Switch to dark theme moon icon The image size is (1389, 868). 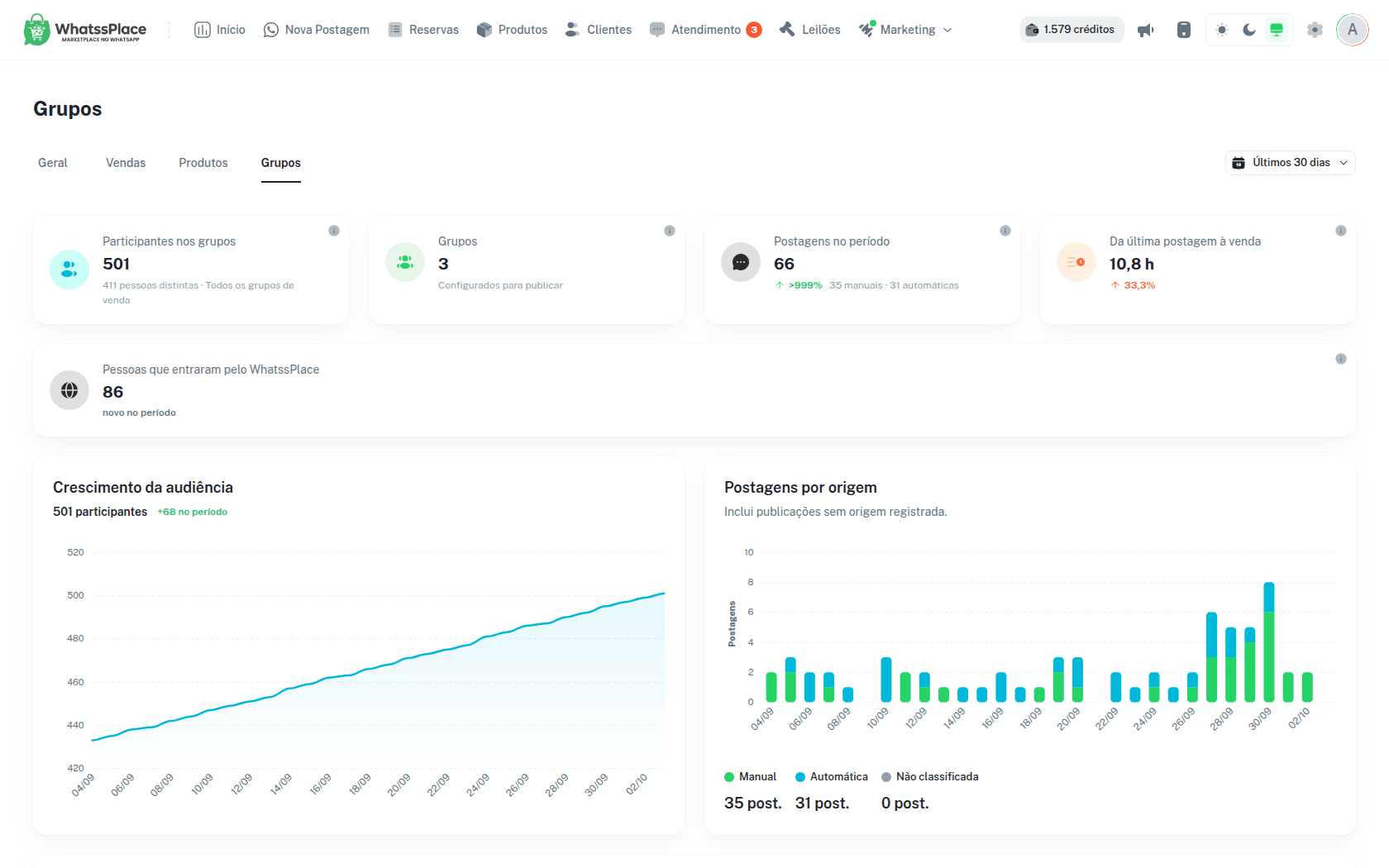pos(1249,30)
